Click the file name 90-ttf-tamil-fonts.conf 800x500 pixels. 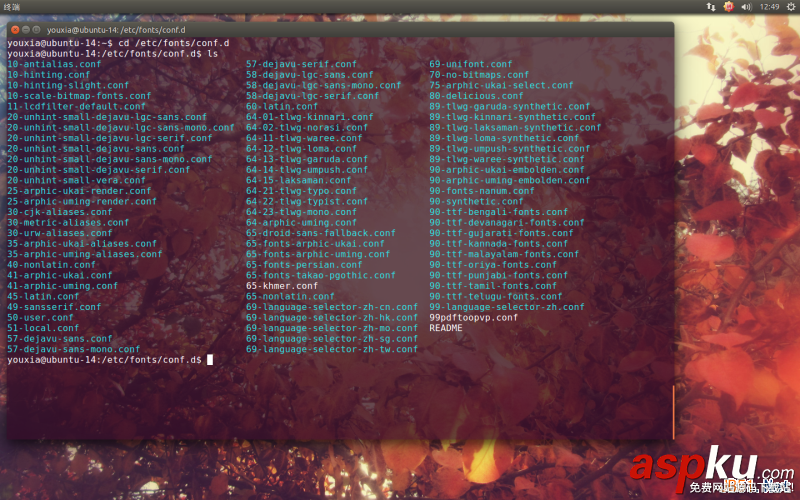coord(493,286)
